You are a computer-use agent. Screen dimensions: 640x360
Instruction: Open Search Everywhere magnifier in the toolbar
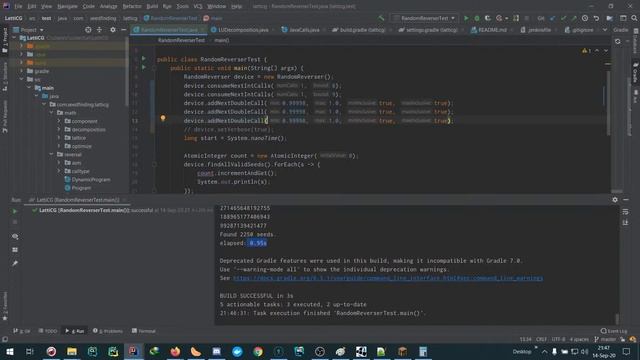[x=634, y=18]
